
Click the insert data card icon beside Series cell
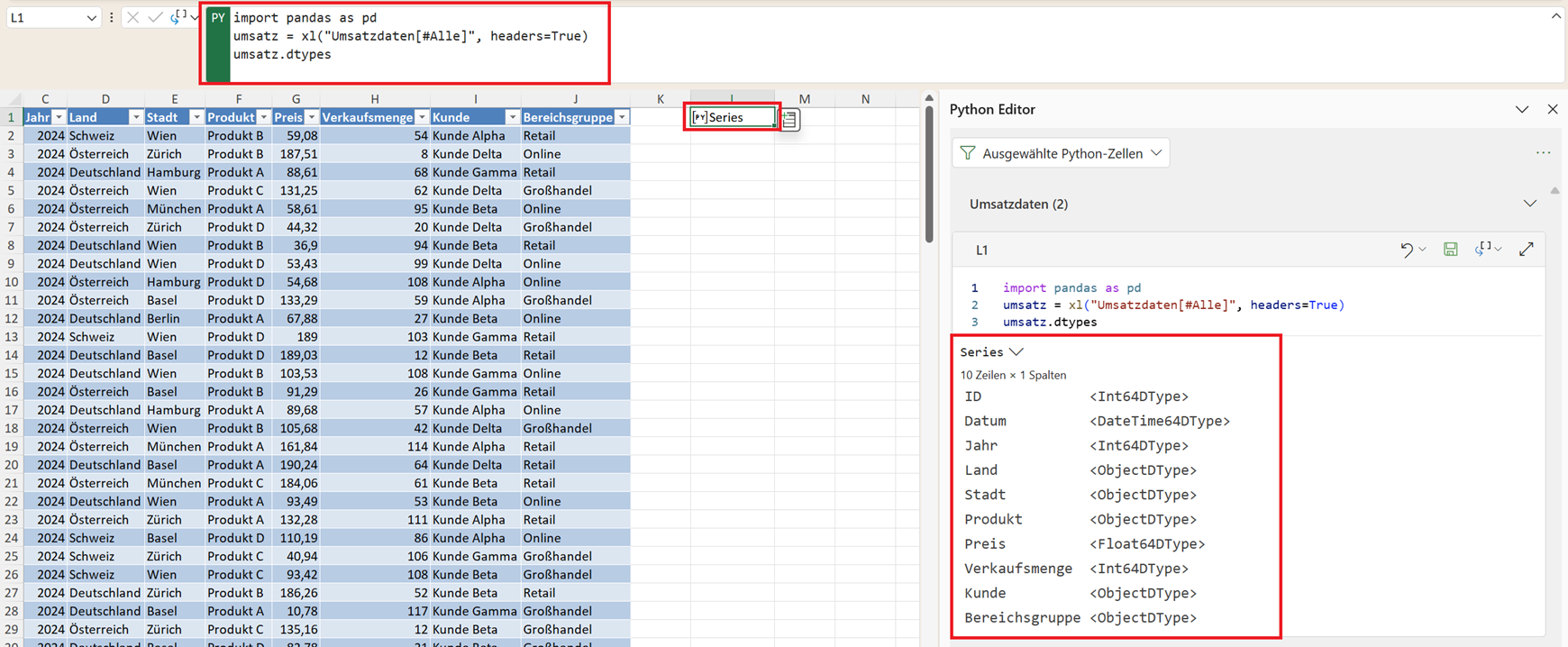(x=789, y=119)
